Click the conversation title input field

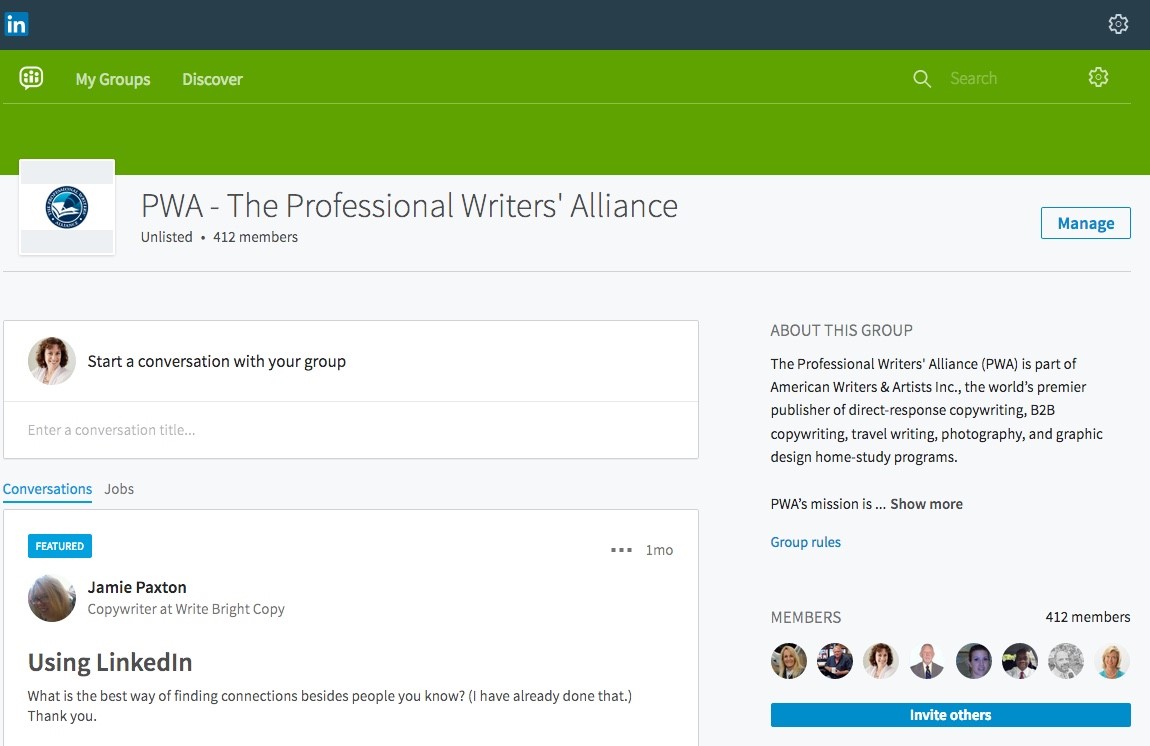pyautogui.click(x=350, y=430)
